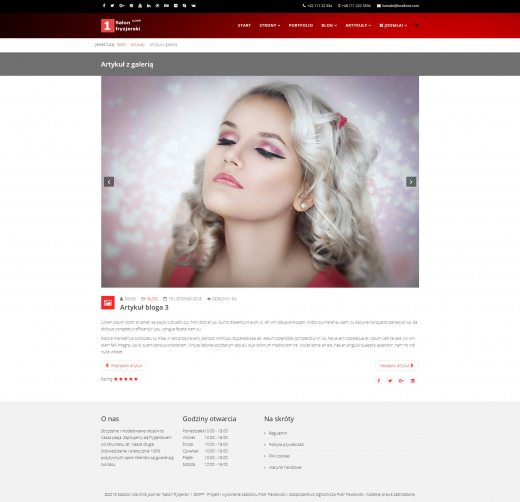Open the START menu item

click(x=244, y=25)
